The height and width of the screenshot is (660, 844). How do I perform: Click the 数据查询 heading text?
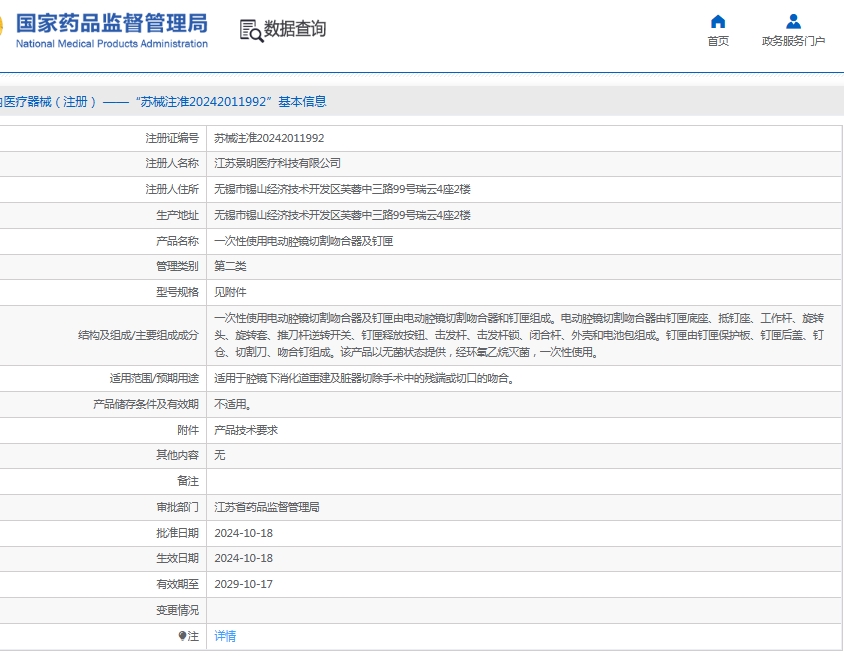click(x=295, y=29)
